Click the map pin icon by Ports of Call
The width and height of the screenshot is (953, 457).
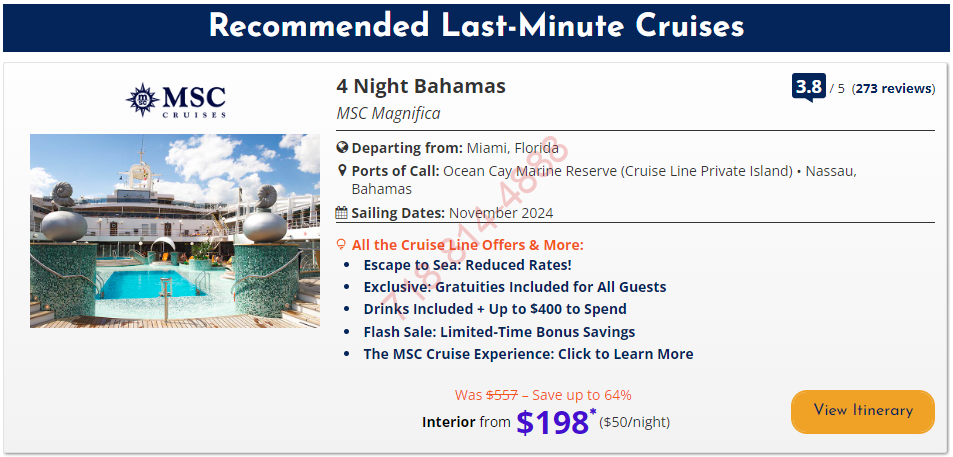pos(342,171)
